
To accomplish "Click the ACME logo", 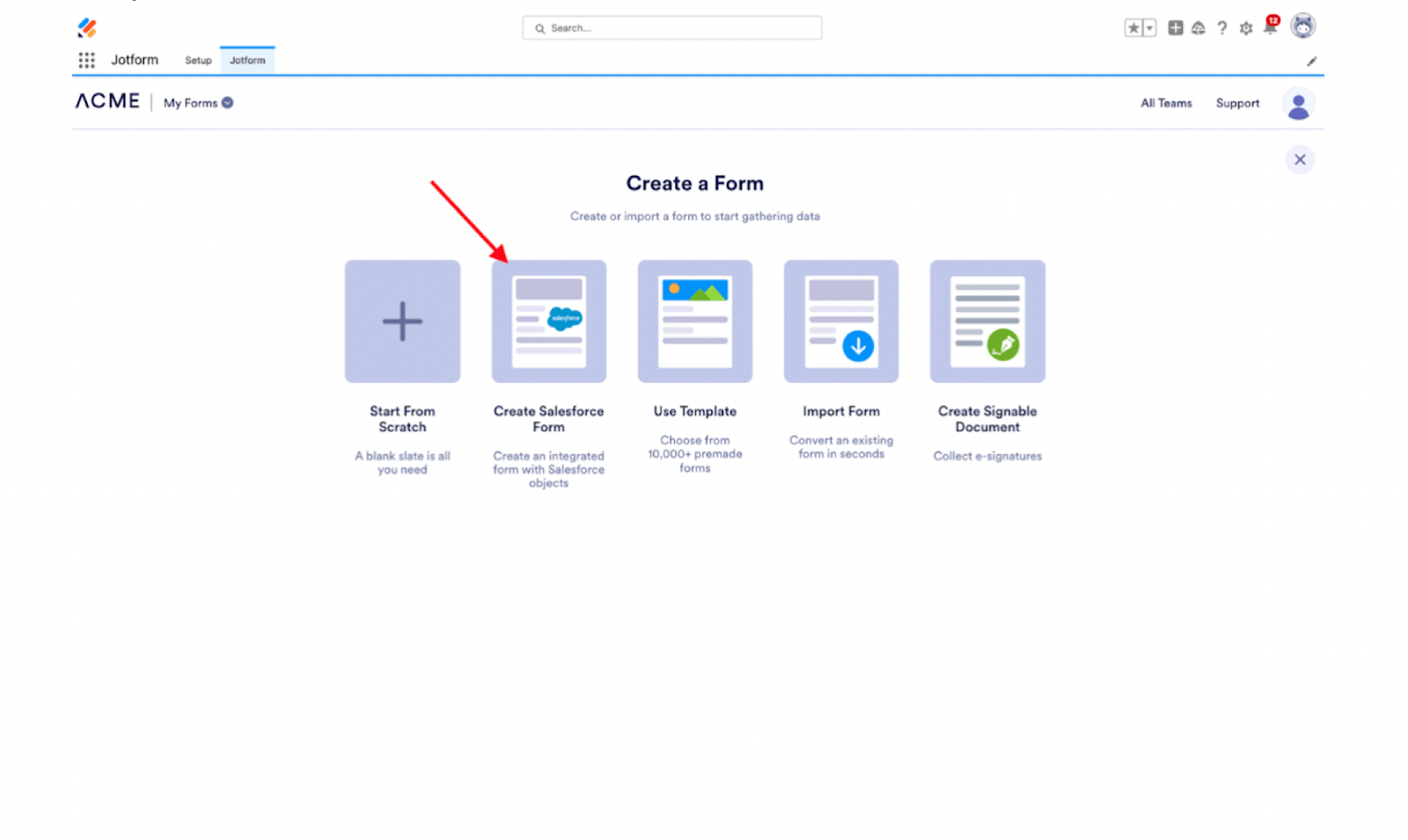I will [x=107, y=101].
